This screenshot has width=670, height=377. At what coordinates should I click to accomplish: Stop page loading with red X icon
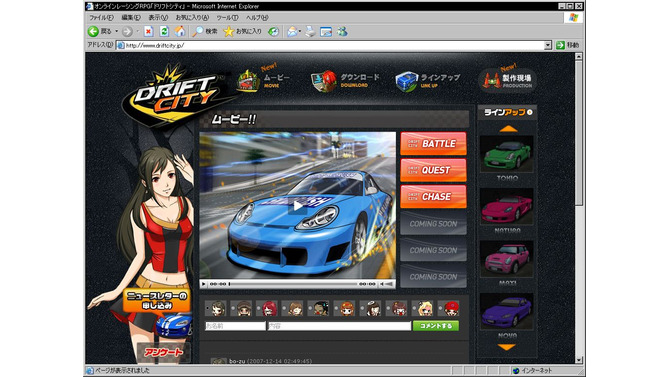148,31
